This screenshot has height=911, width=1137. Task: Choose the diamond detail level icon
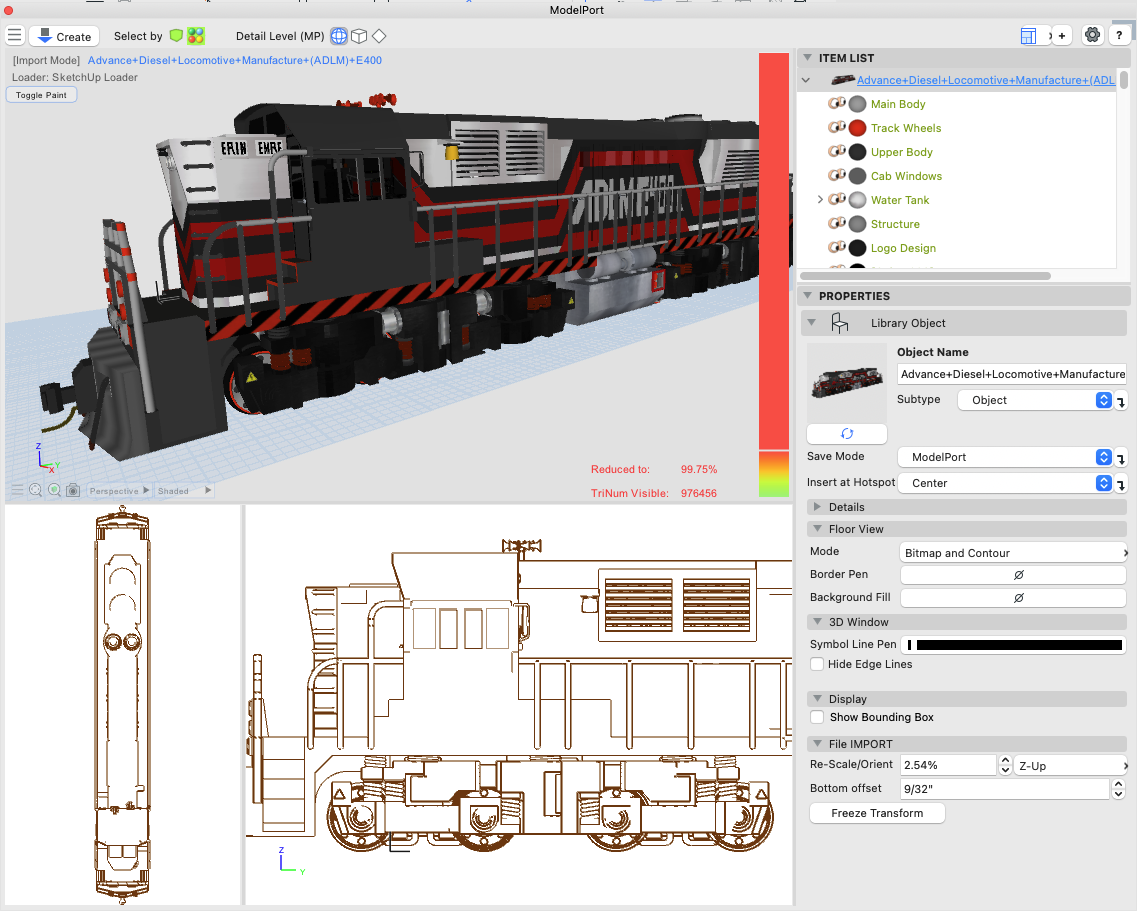pyautogui.click(x=379, y=36)
